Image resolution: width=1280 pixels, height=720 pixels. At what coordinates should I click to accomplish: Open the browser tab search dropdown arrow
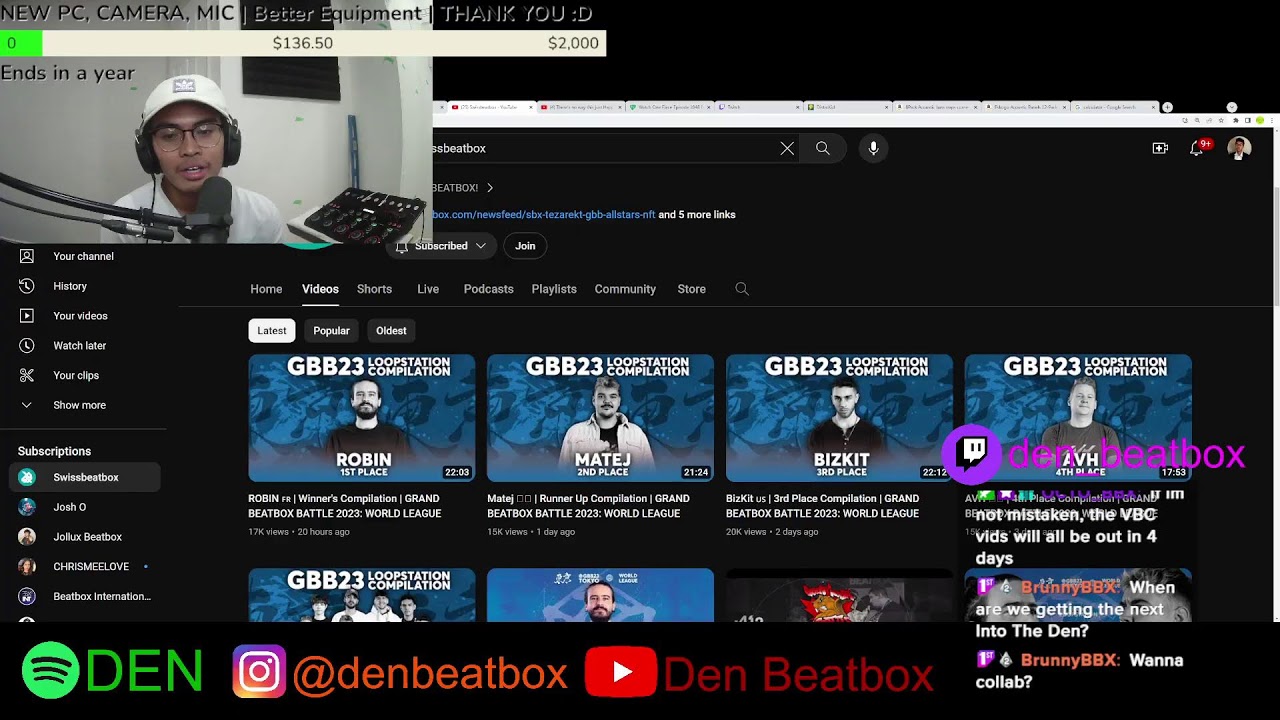1232,107
